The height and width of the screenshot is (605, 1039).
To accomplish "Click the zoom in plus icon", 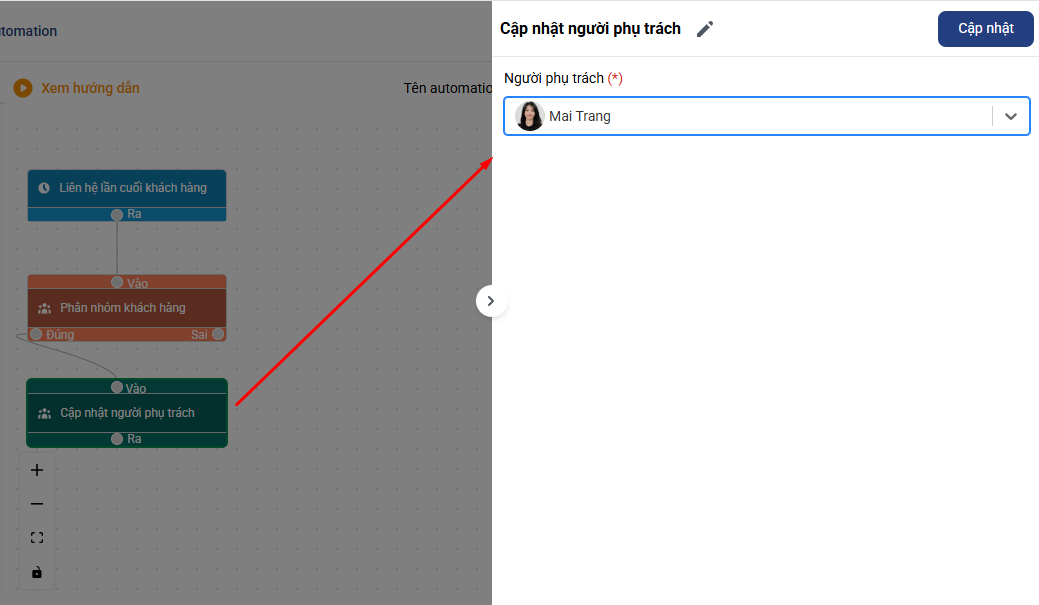I will pyautogui.click(x=37, y=470).
